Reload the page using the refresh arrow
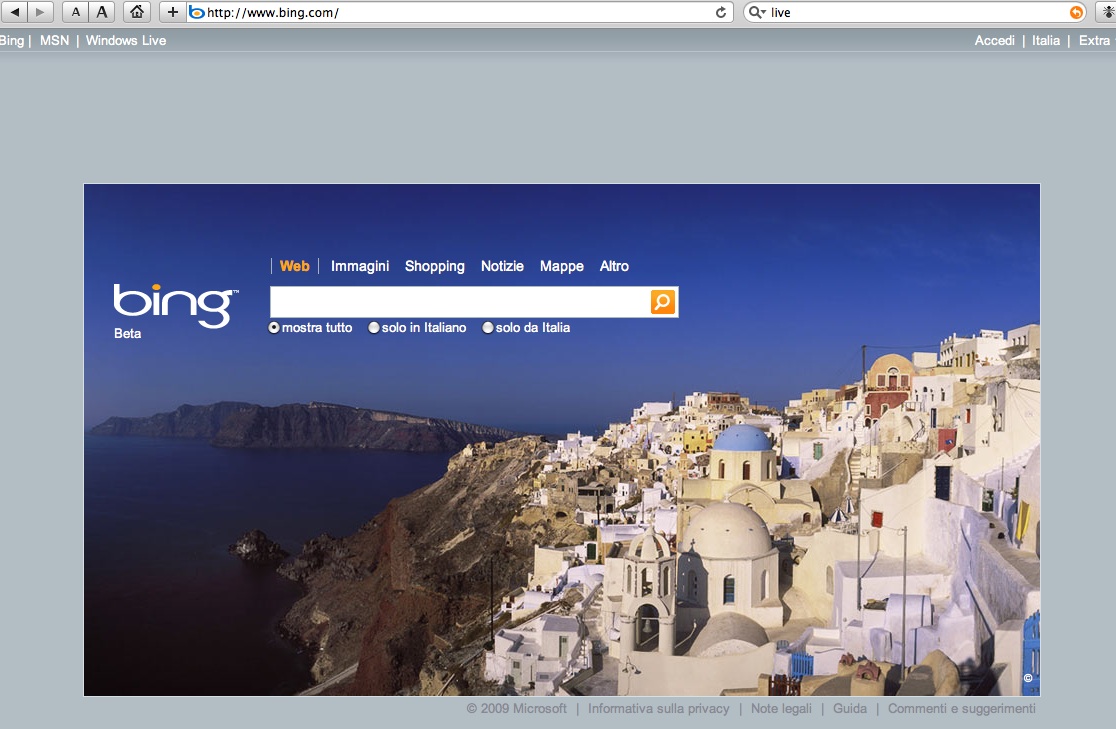Screen dimensions: 1116x729 (720, 12)
